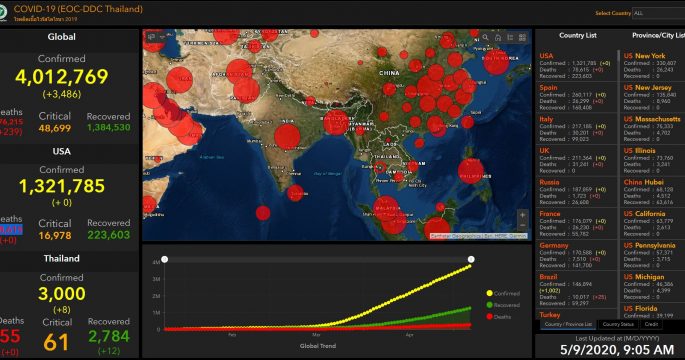Click the Global Trend chart title
This screenshot has height=360, width=685.
click(x=318, y=346)
